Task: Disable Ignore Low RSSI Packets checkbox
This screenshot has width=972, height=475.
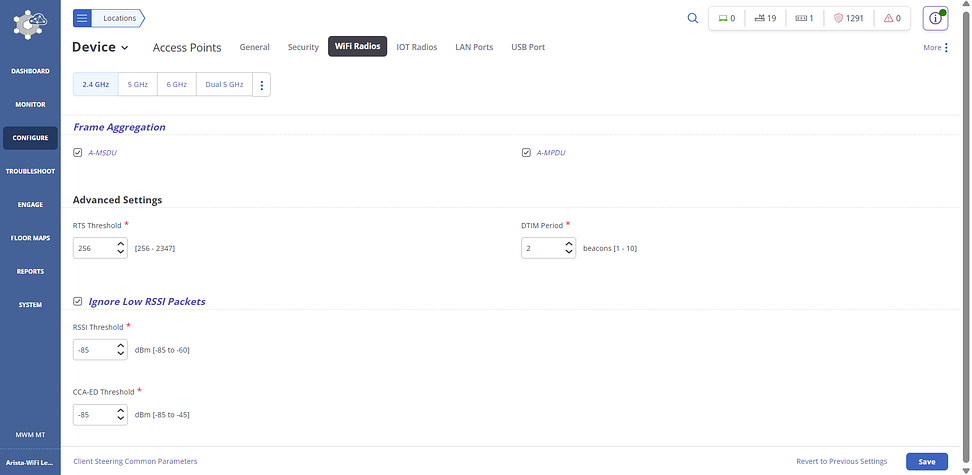Action: click(78, 301)
